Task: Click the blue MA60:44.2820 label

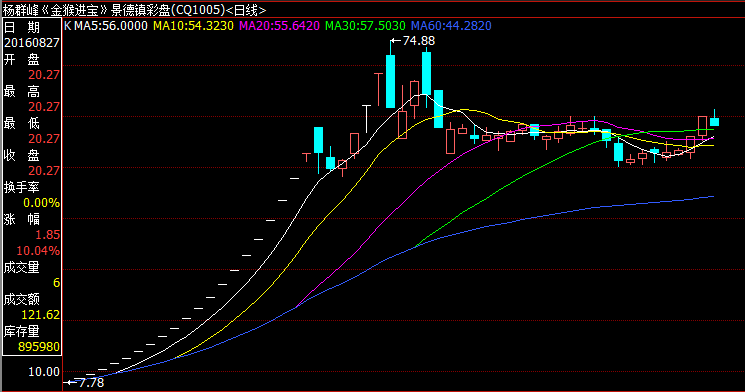Action: pos(451,26)
